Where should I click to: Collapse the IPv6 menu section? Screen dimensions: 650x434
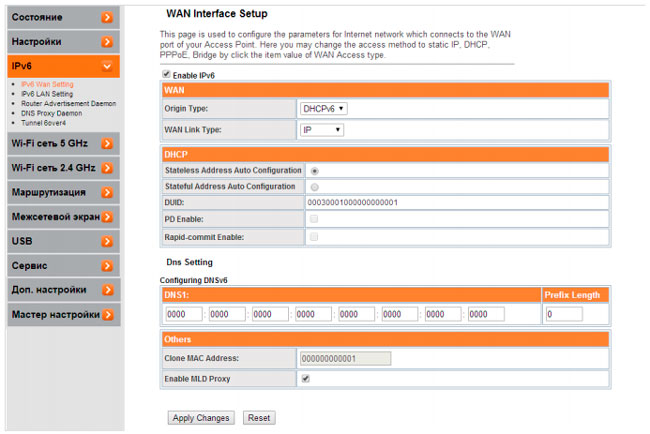[x=107, y=67]
